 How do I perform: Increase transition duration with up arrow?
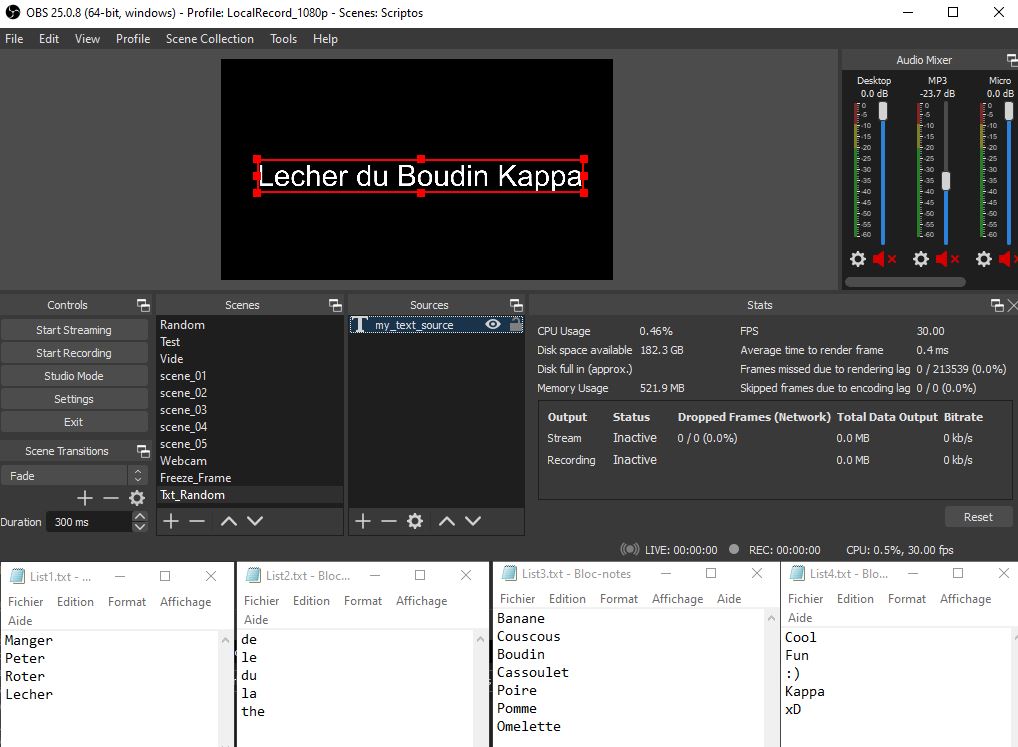[x=140, y=517]
